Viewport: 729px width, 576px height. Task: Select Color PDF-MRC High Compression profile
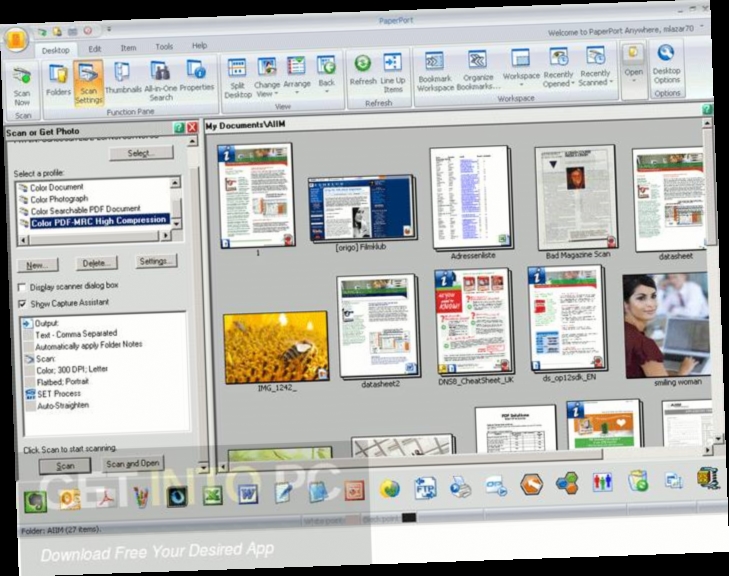click(x=98, y=221)
